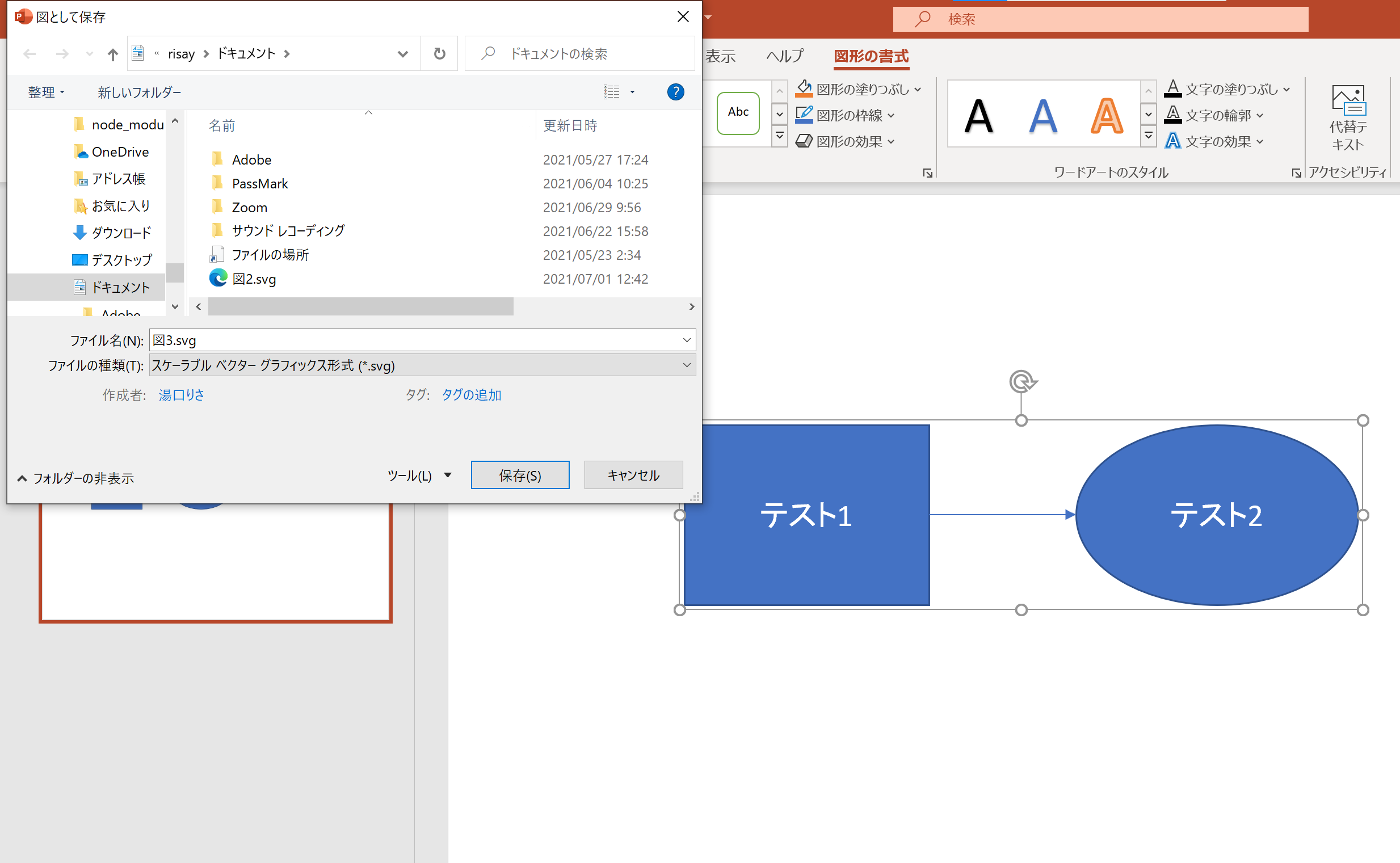
Task: Click the Help question mark icon
Action: pos(675,92)
